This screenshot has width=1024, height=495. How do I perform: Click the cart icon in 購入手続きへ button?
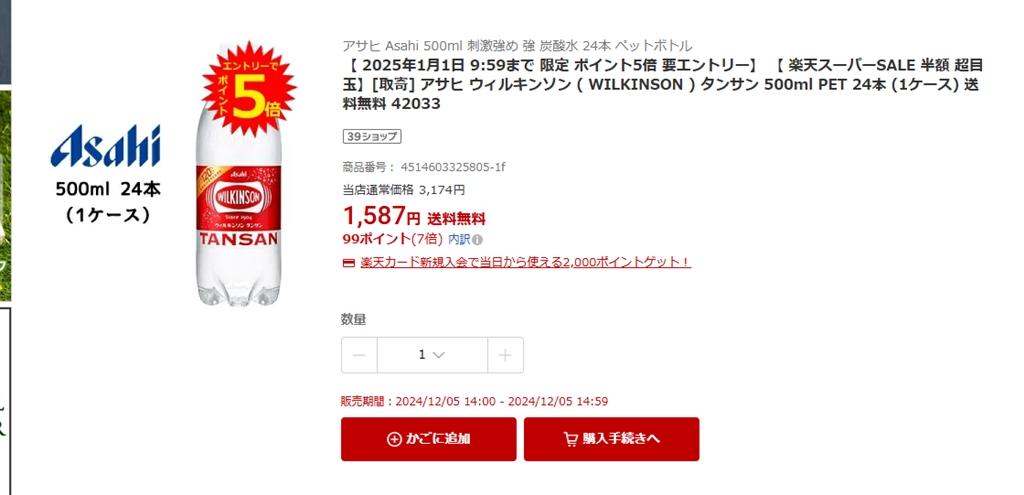[x=571, y=439]
